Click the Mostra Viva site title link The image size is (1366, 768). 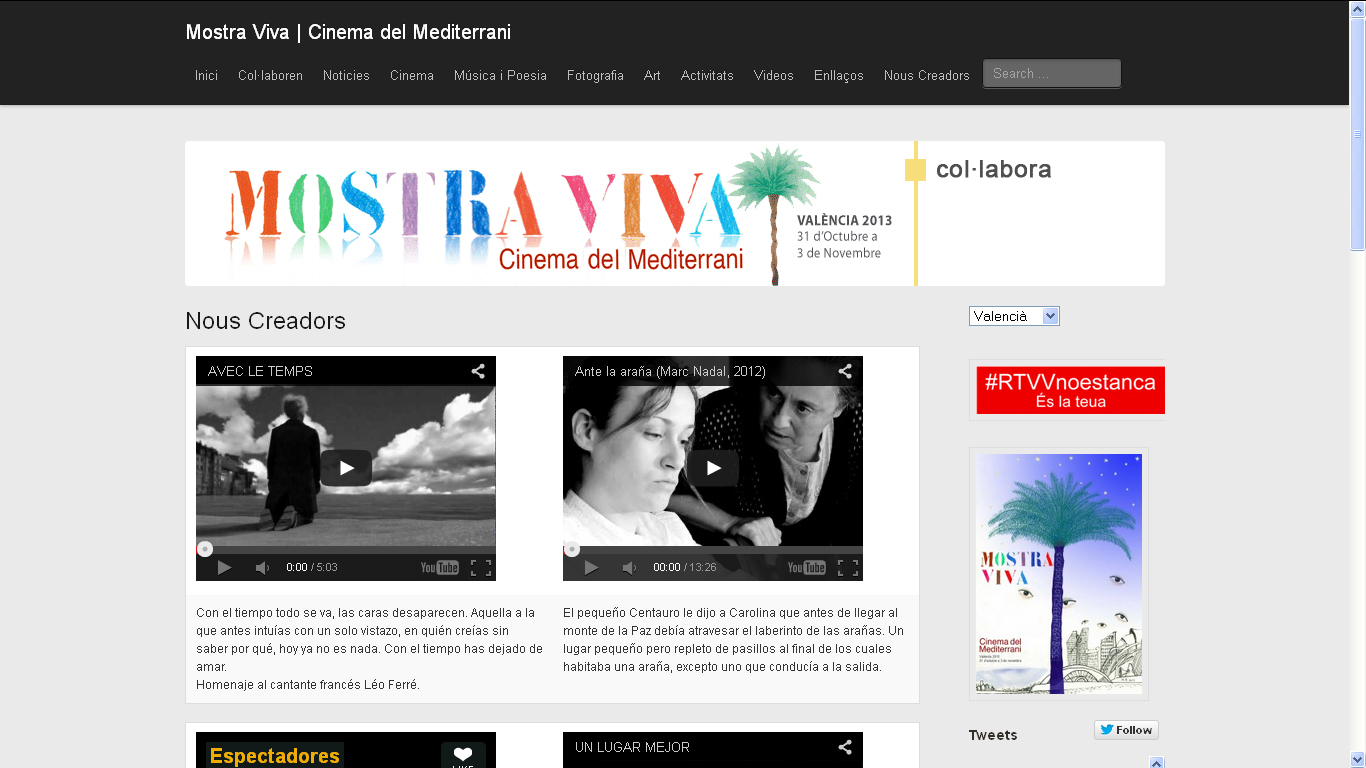tap(348, 32)
